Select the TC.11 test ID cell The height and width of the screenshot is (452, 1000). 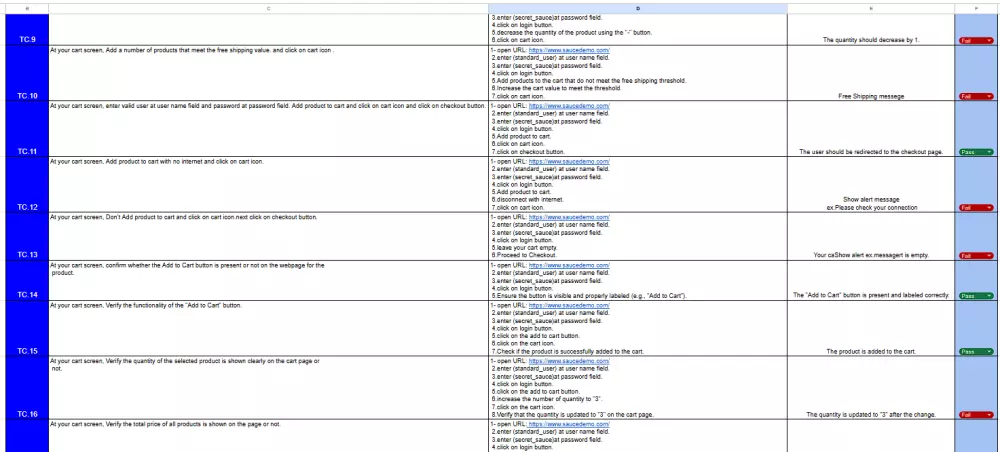pos(27,129)
